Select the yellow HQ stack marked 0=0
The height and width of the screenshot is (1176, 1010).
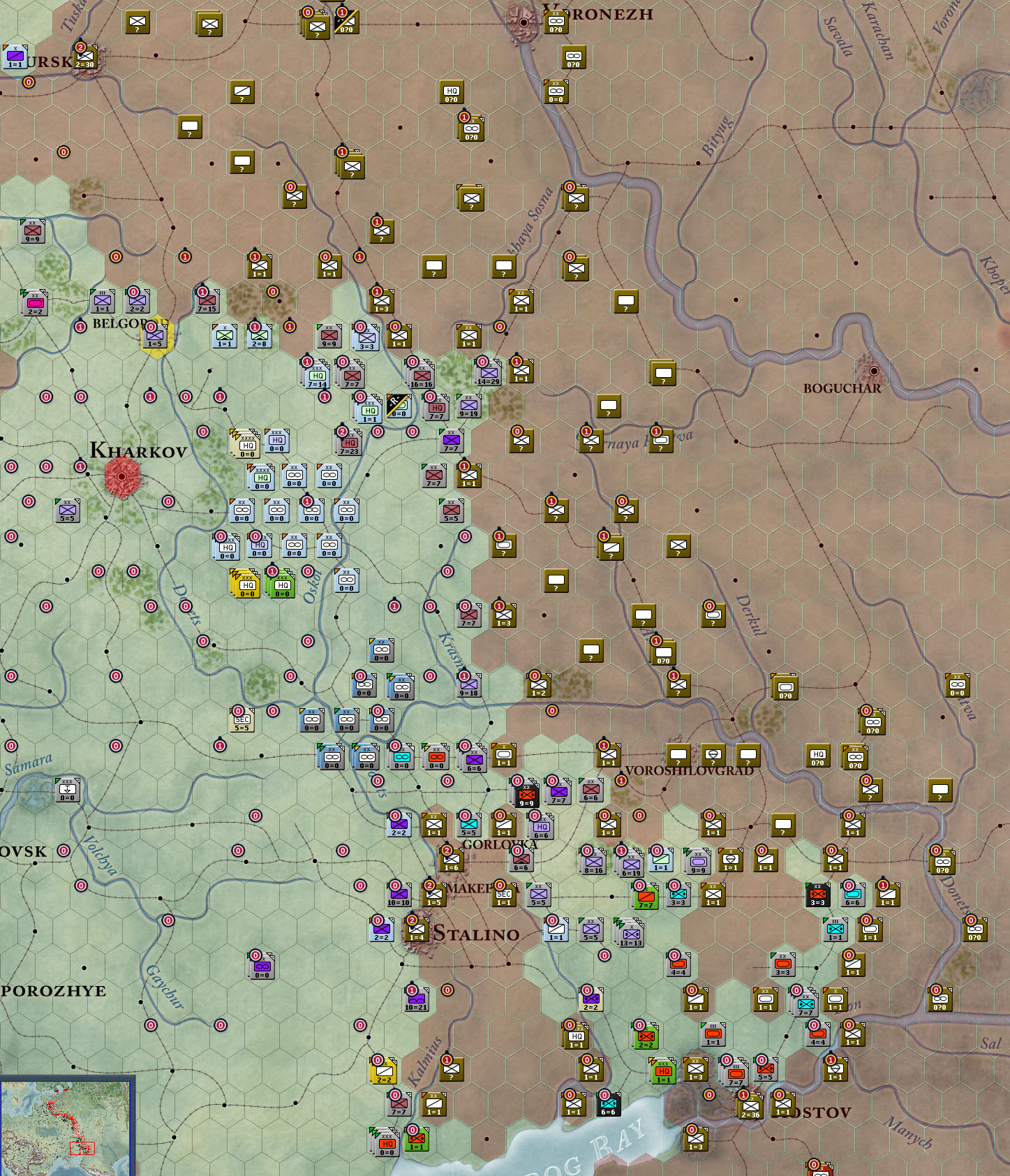point(246,585)
